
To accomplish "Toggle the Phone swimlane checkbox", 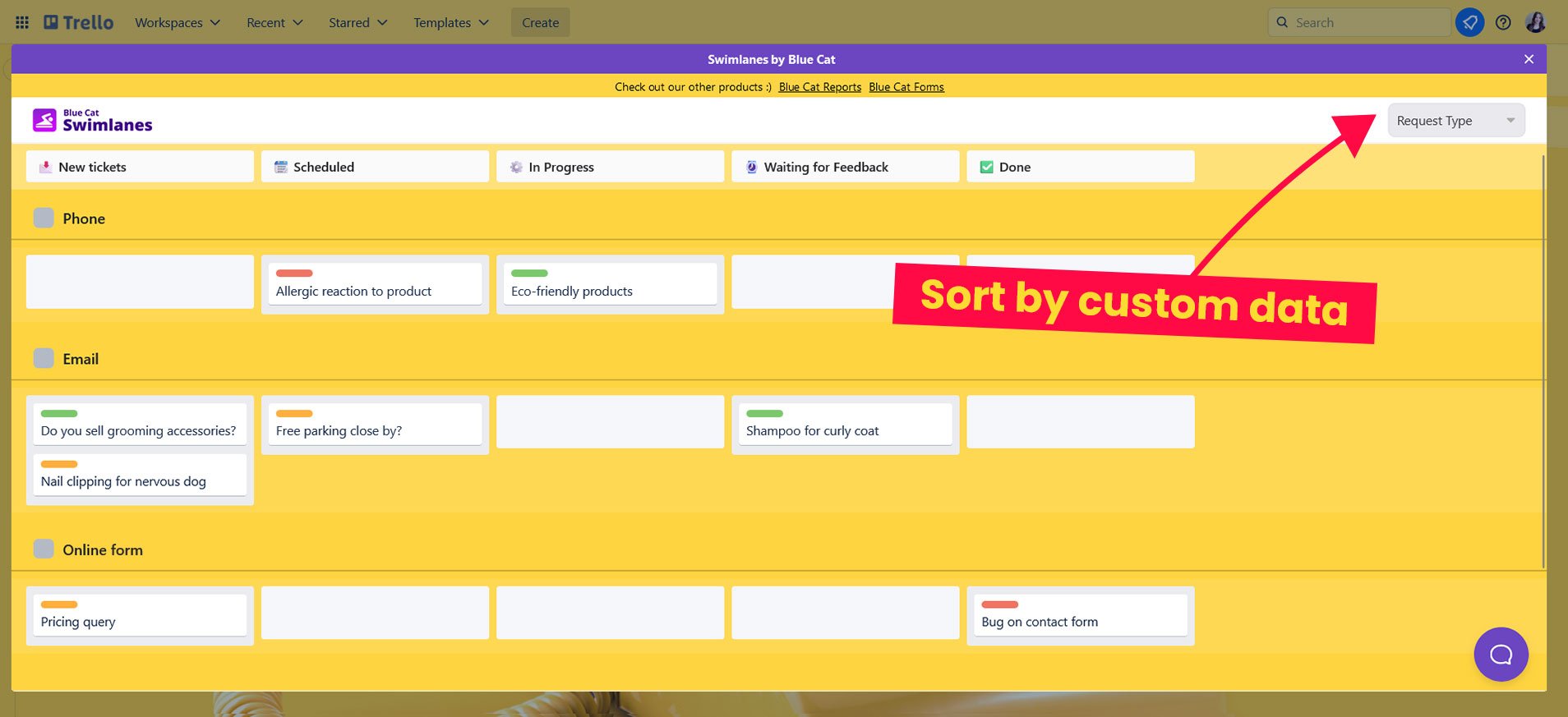I will [44, 218].
